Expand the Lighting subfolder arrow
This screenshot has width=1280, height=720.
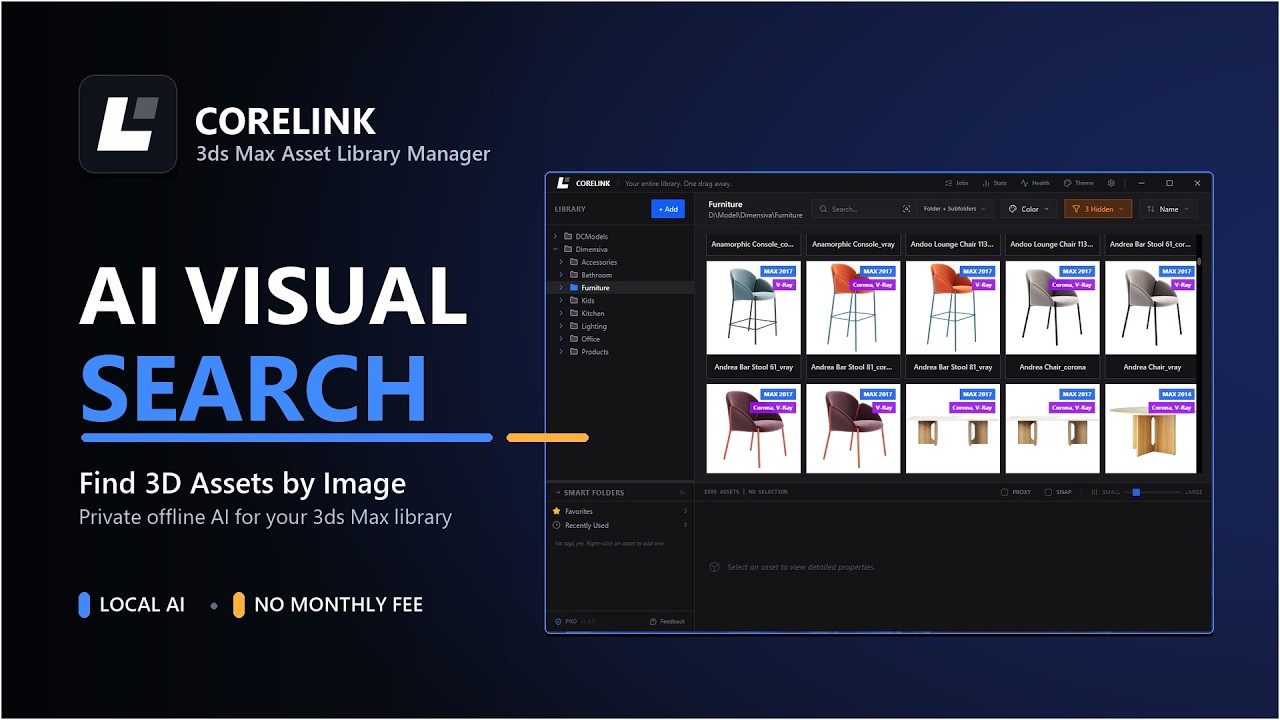click(562, 326)
